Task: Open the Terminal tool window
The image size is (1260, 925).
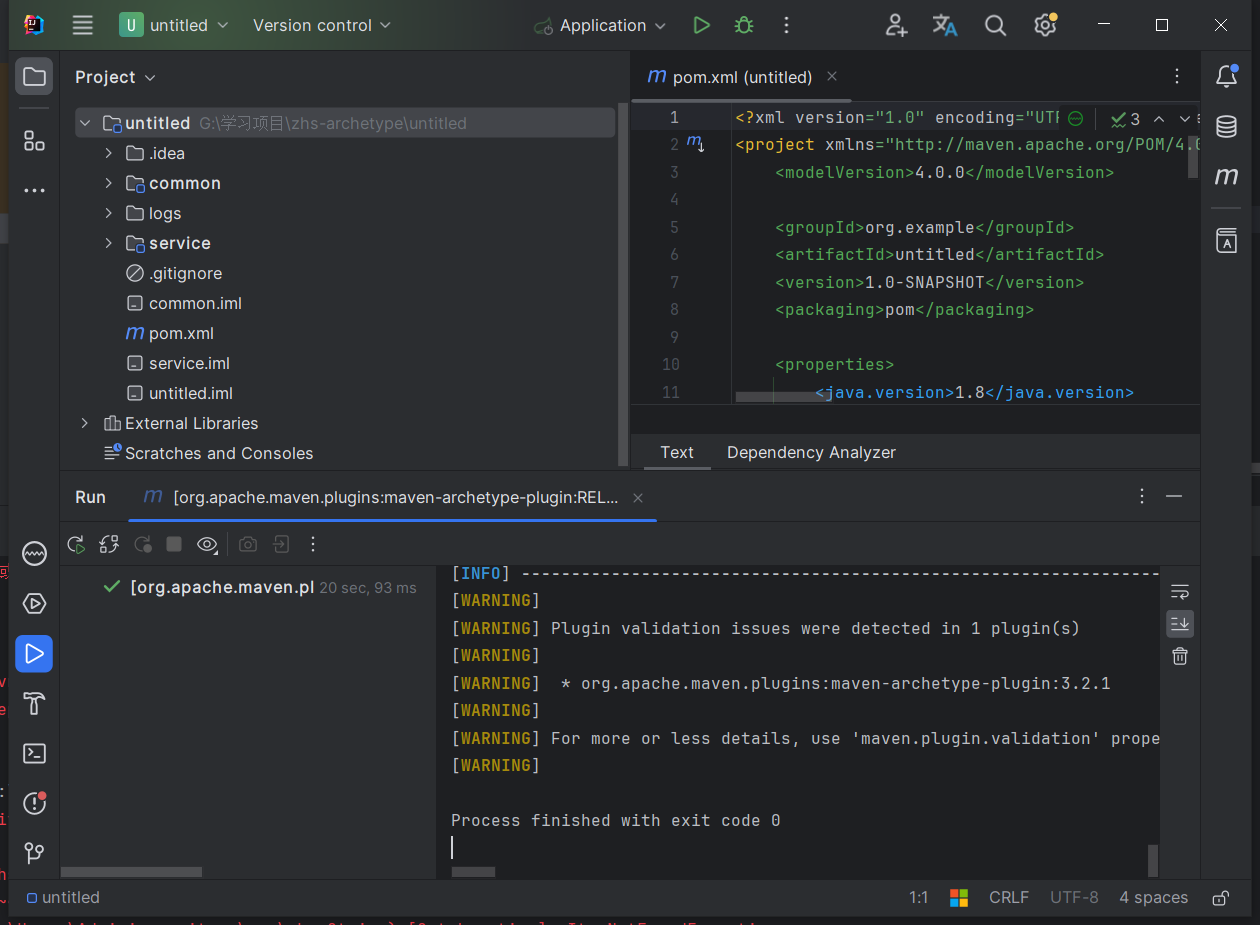Action: click(x=34, y=753)
